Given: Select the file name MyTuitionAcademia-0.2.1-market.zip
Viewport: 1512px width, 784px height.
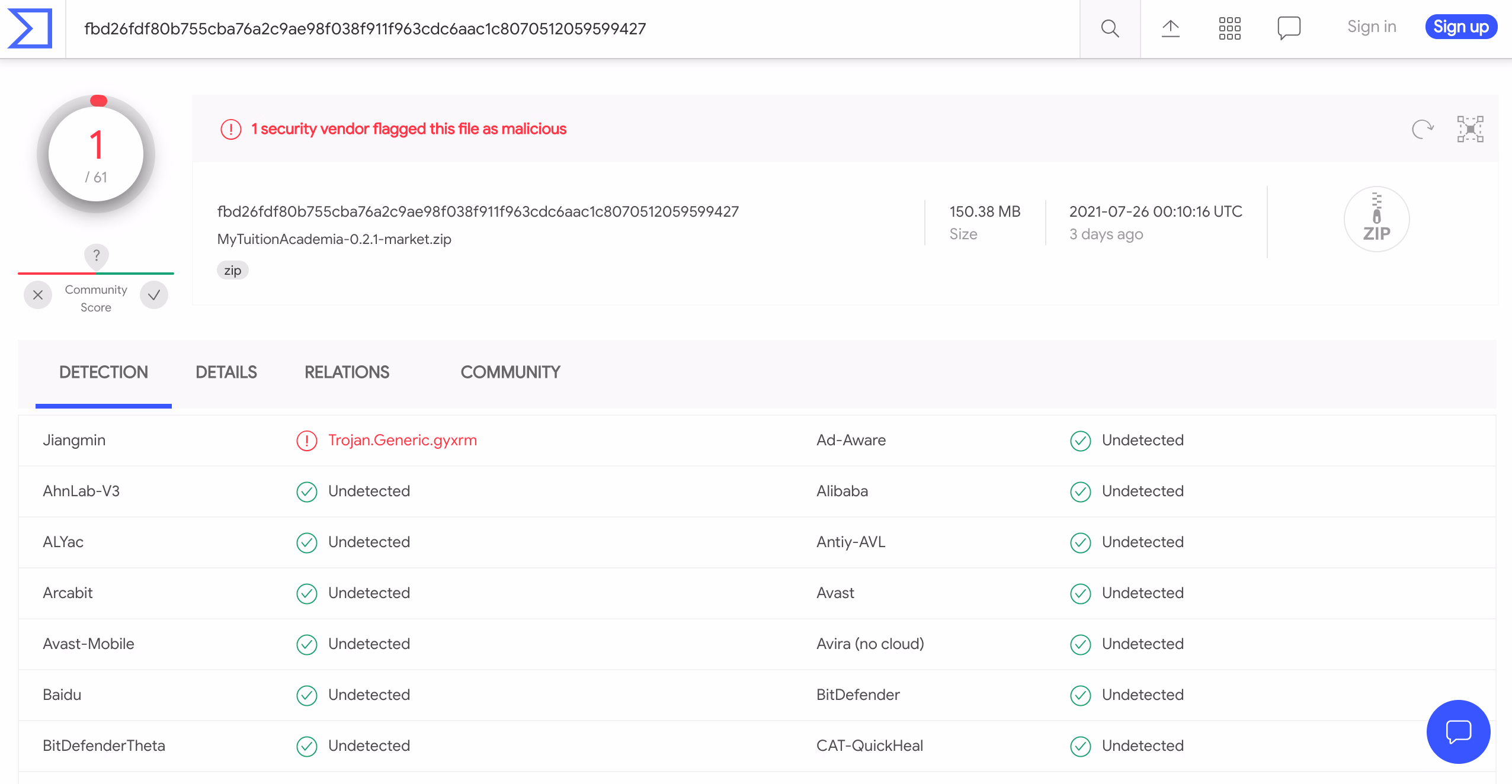Looking at the screenshot, I should pyautogui.click(x=334, y=239).
